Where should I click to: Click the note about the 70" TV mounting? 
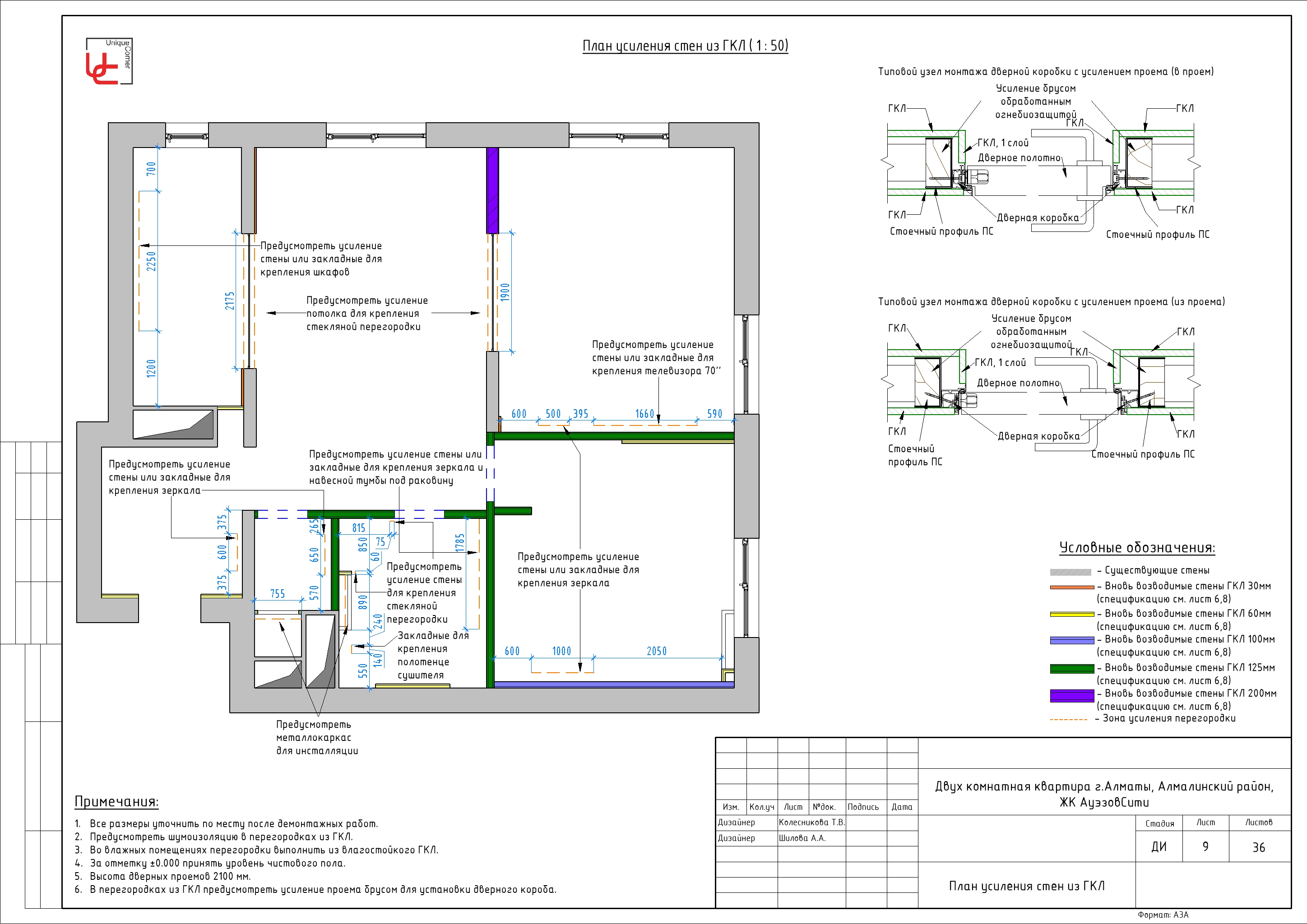pyautogui.click(x=656, y=358)
